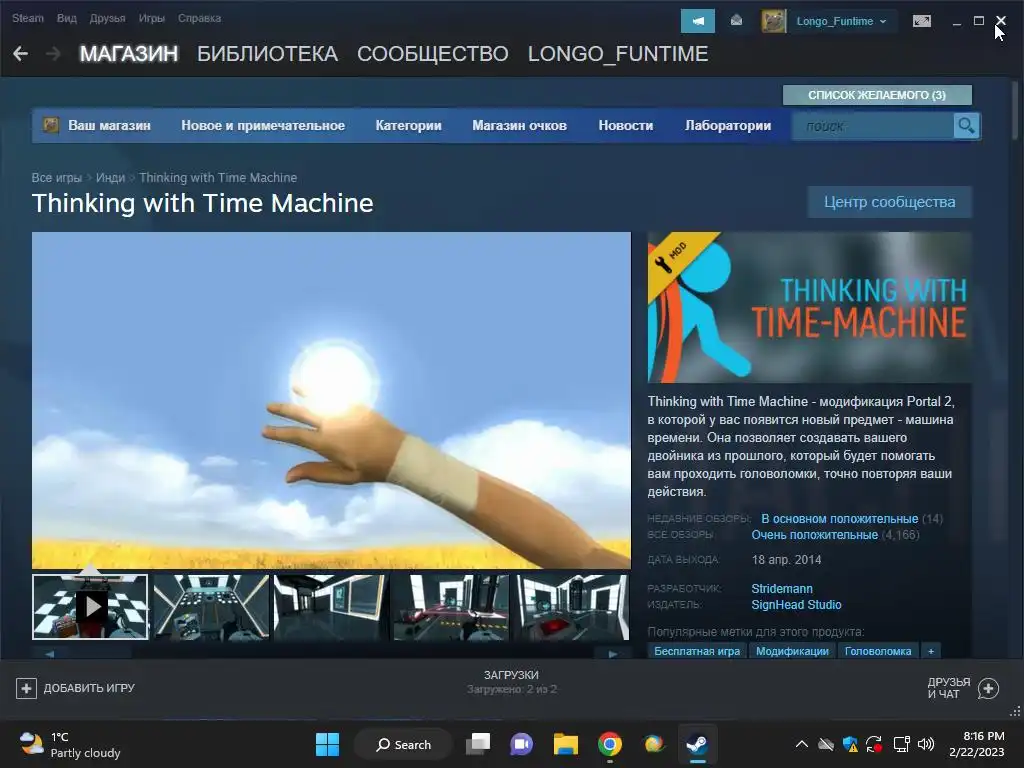The width and height of the screenshot is (1024, 768).
Task: Open Магазин очков page
Action: point(520,125)
